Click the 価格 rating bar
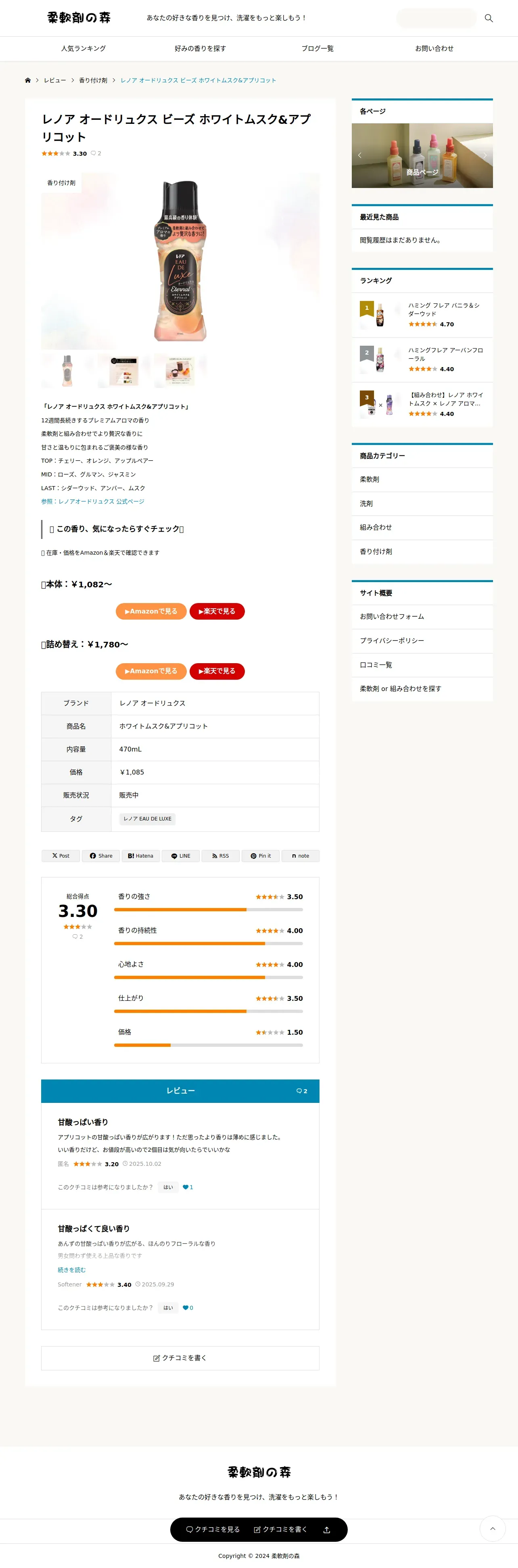The width and height of the screenshot is (518, 1568). pos(208,1045)
